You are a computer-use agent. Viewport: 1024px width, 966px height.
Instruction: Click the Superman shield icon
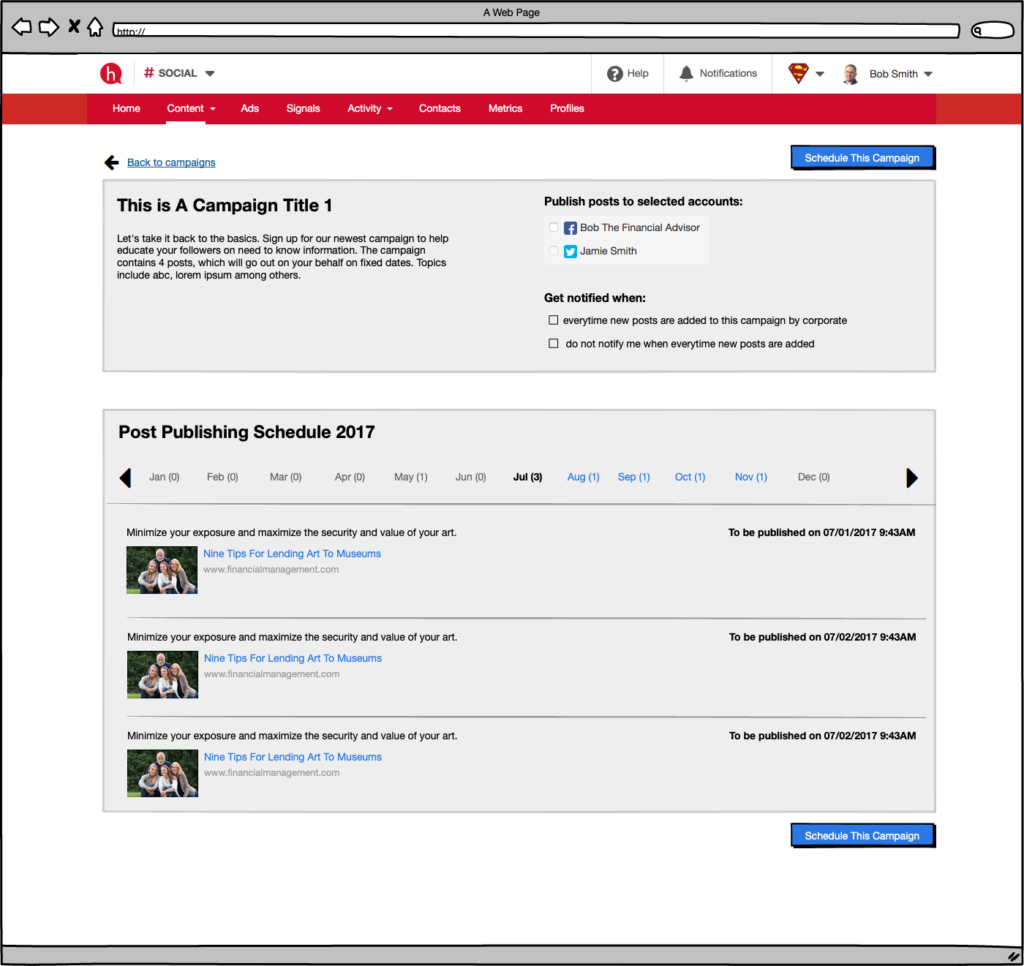coord(798,73)
